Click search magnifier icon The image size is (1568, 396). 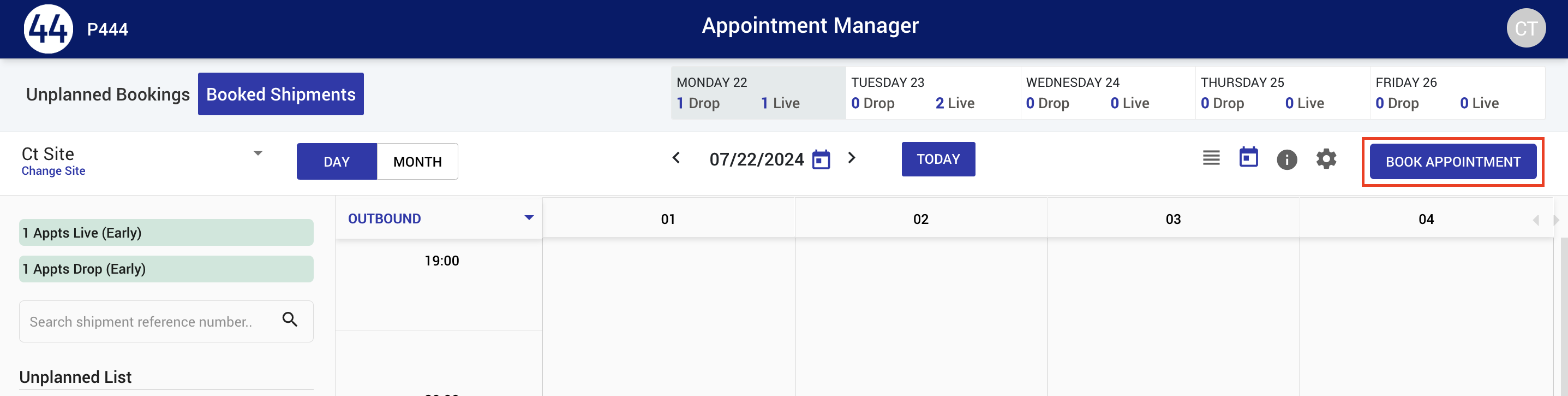(290, 319)
